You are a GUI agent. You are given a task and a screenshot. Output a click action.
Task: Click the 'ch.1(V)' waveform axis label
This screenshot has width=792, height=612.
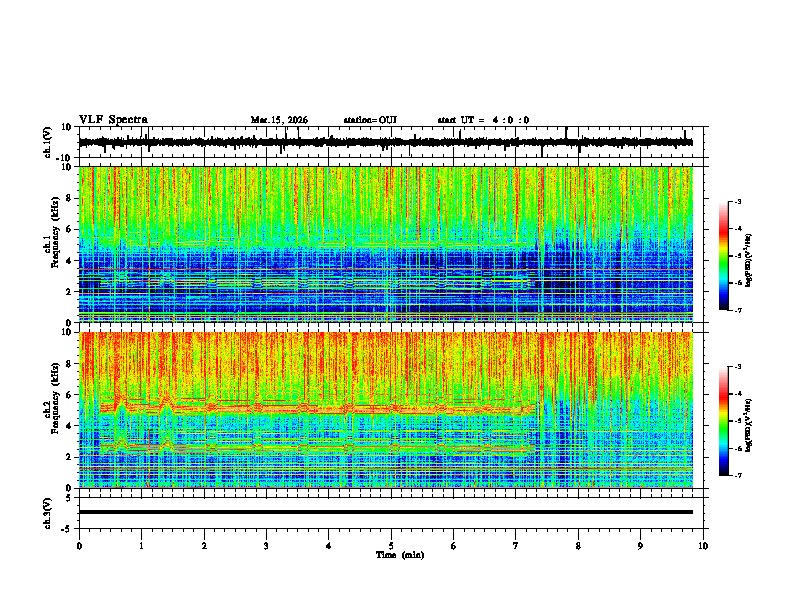tap(48, 142)
